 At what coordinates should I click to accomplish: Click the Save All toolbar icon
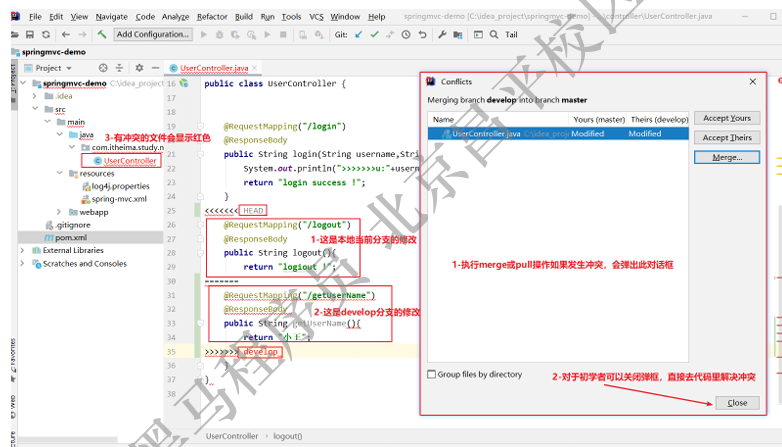30,34
